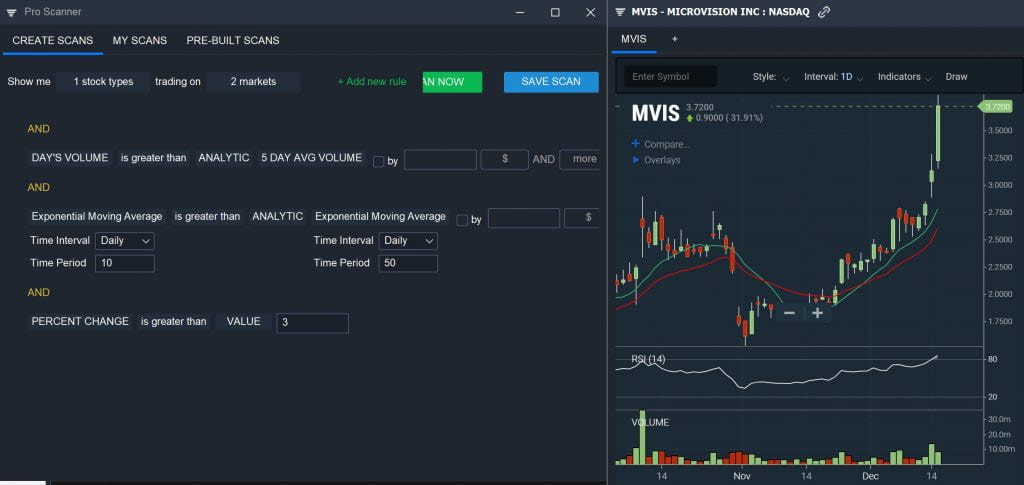Zoom in chart with plus button
The image size is (1024, 485).
(x=817, y=313)
